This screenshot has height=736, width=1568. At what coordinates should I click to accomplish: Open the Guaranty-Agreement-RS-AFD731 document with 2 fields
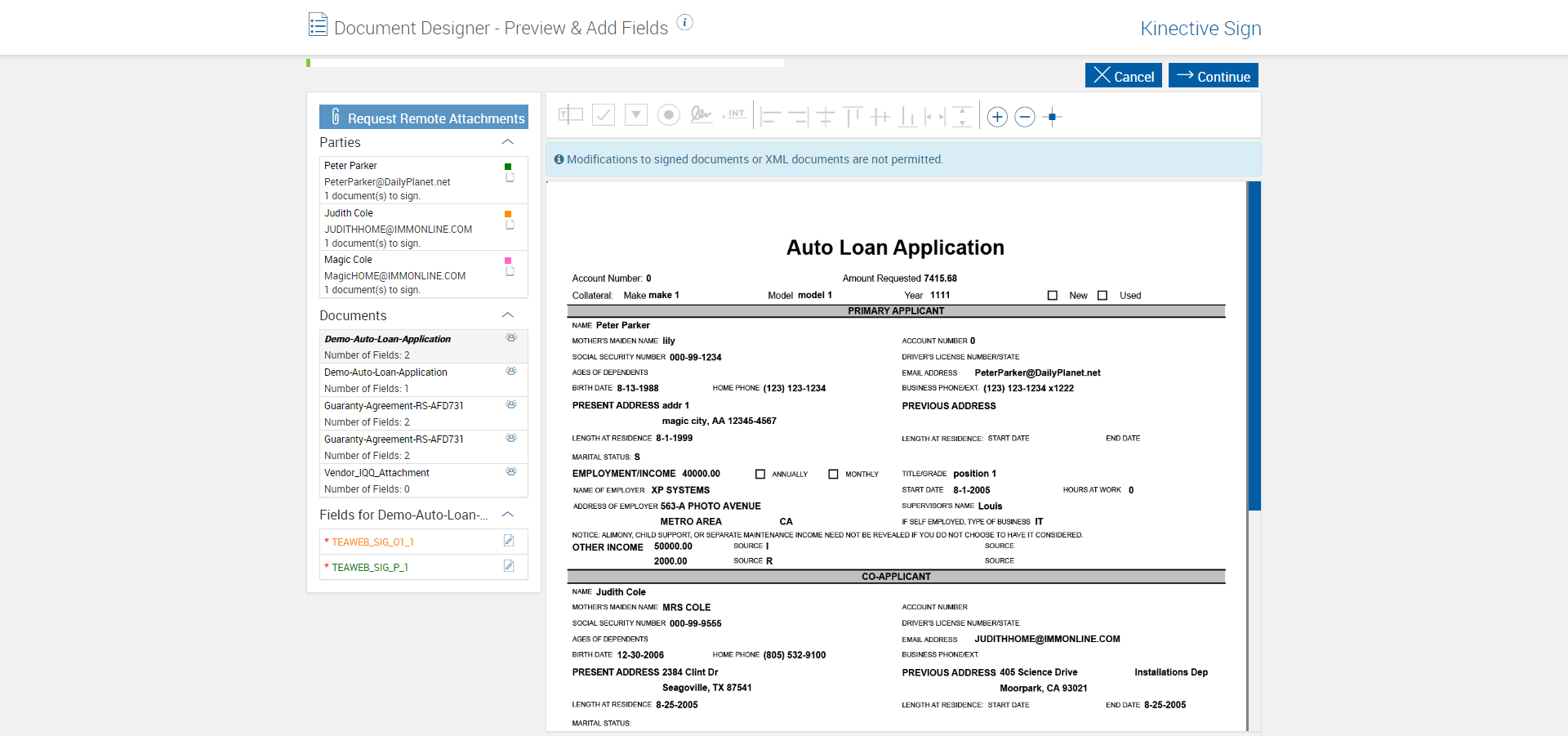(x=394, y=406)
